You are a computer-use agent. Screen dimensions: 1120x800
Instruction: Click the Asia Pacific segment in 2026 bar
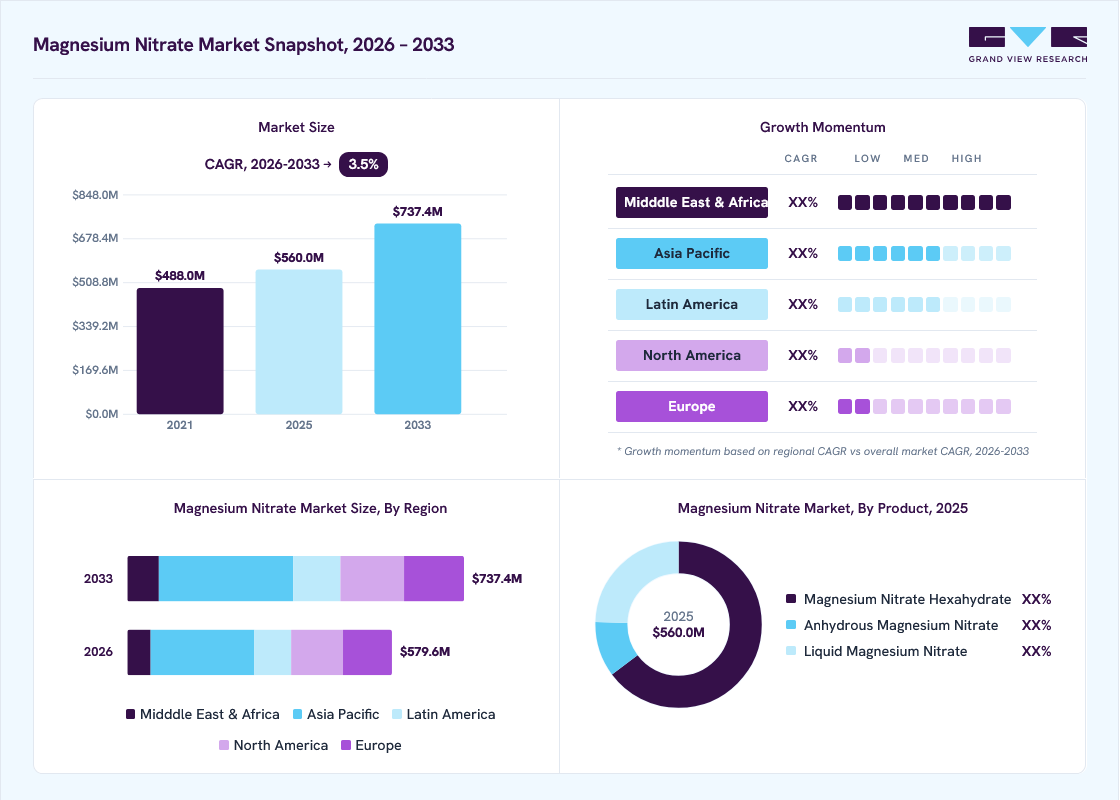(x=202, y=652)
